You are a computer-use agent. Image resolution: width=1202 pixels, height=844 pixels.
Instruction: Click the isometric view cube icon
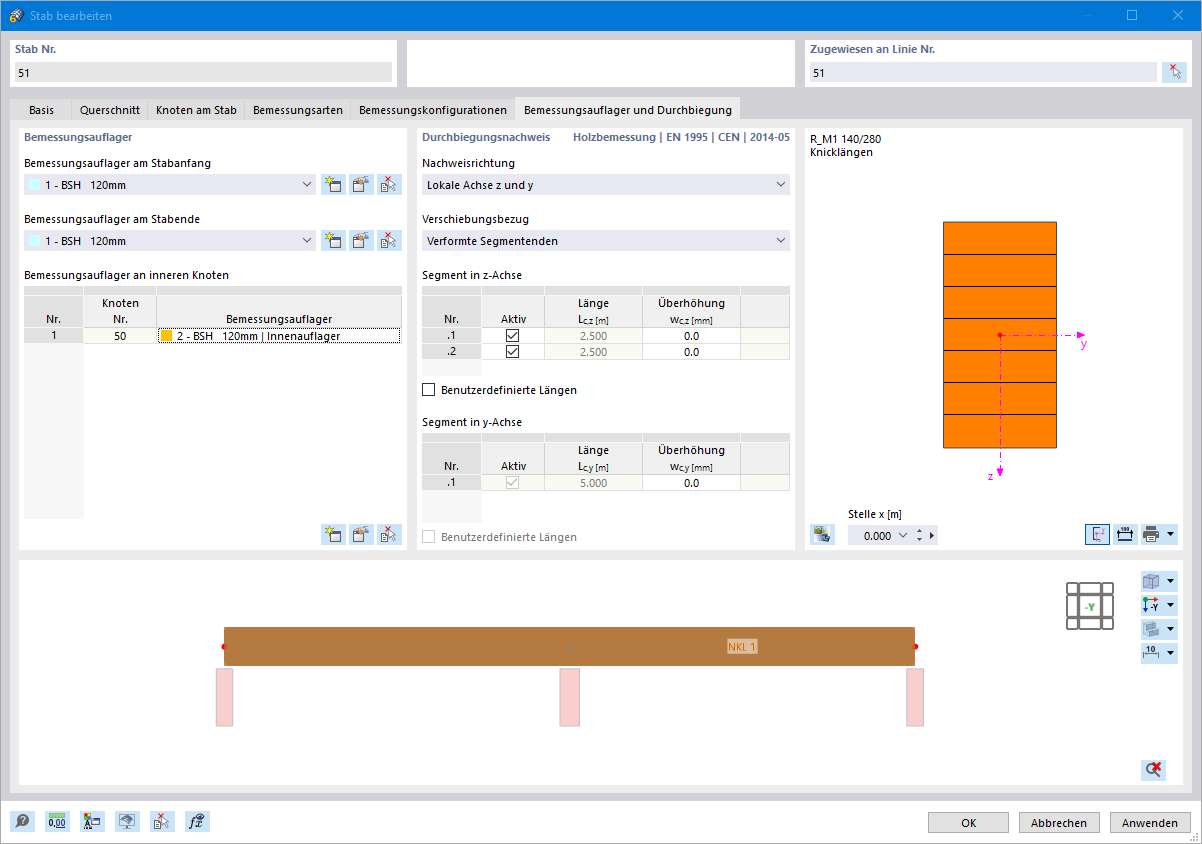coord(1152,581)
